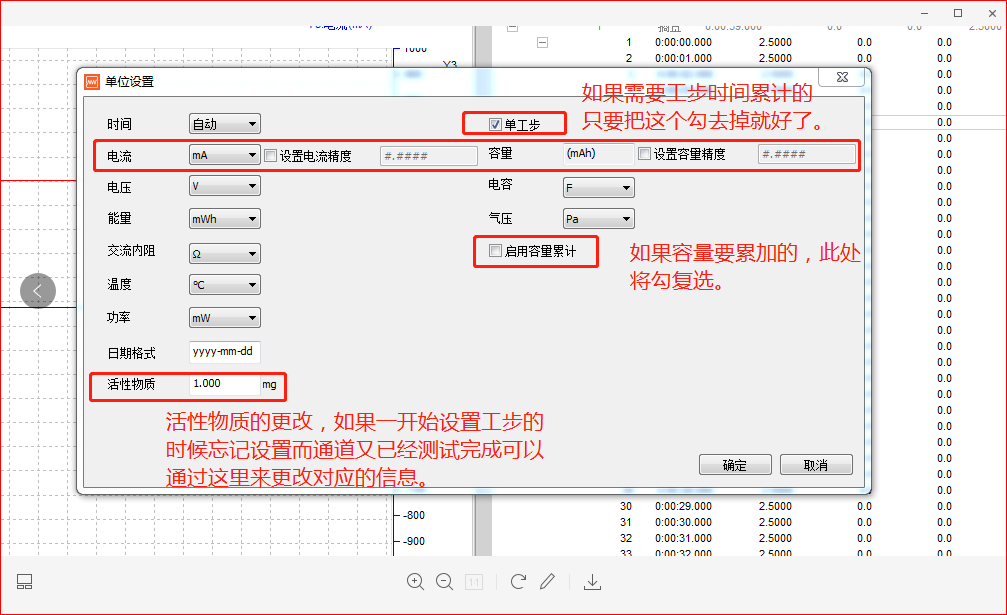Click the -800 axis label on chart
Image resolution: width=1007 pixels, height=615 pixels.
[x=414, y=515]
